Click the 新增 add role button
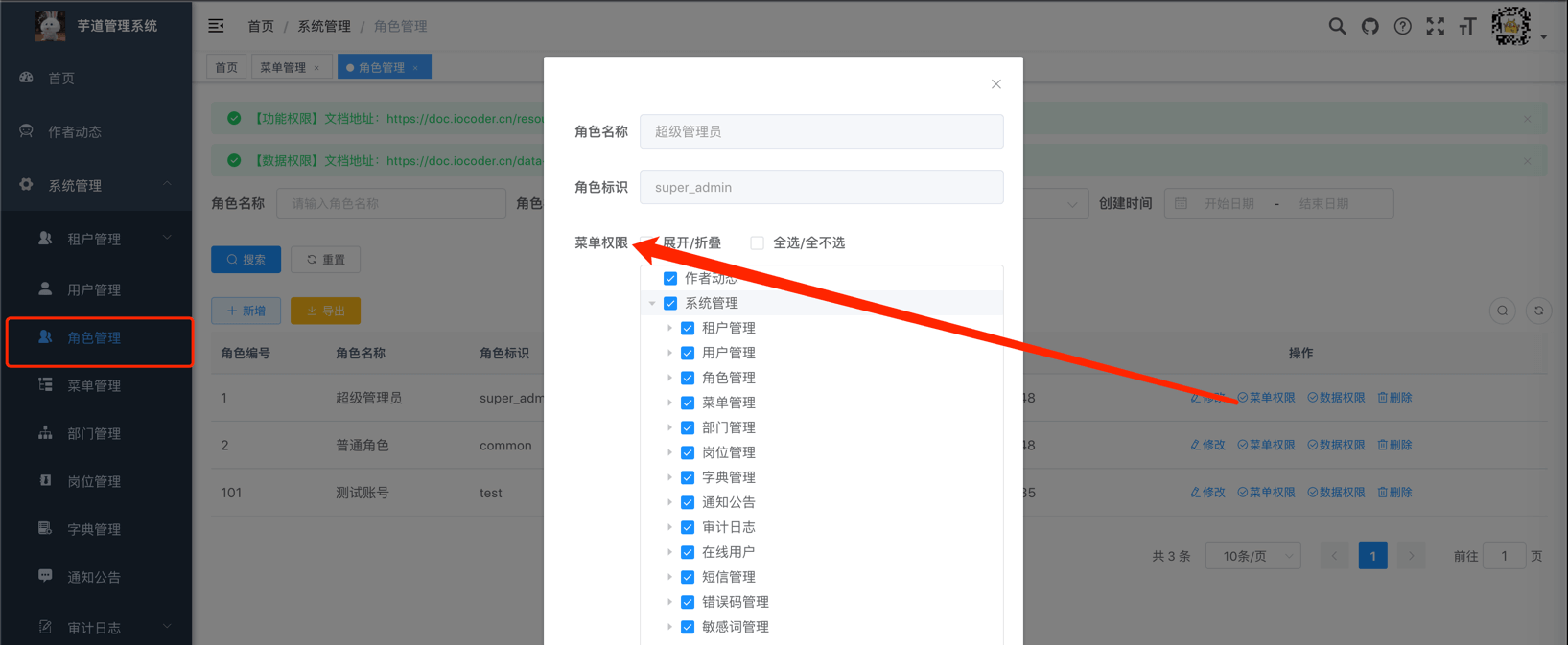The height and width of the screenshot is (645, 1568). (x=246, y=311)
